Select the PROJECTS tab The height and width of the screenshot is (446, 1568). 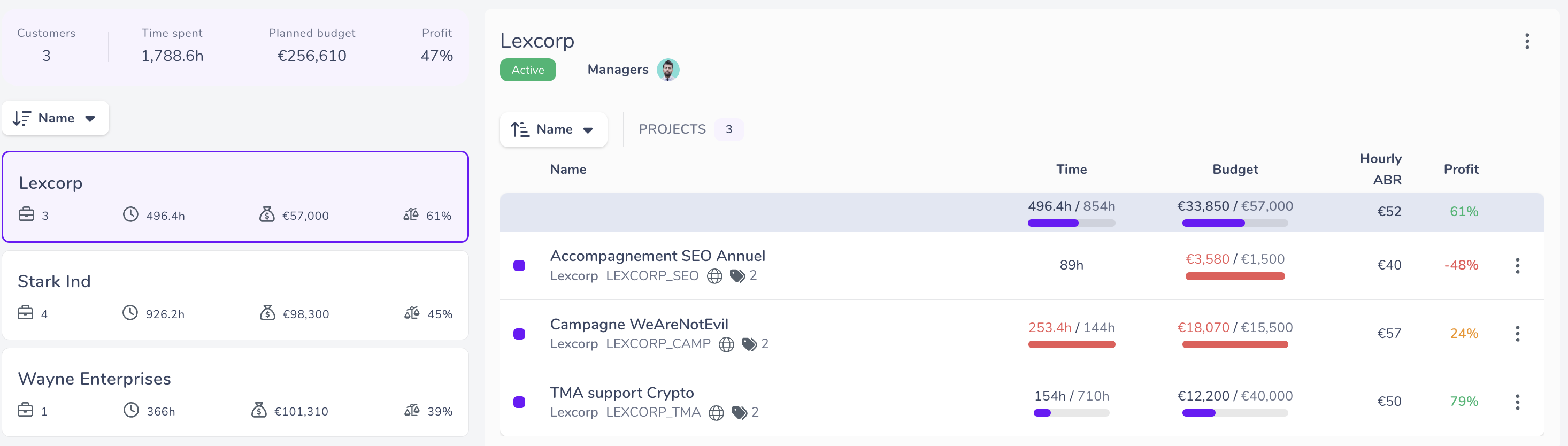pyautogui.click(x=690, y=129)
